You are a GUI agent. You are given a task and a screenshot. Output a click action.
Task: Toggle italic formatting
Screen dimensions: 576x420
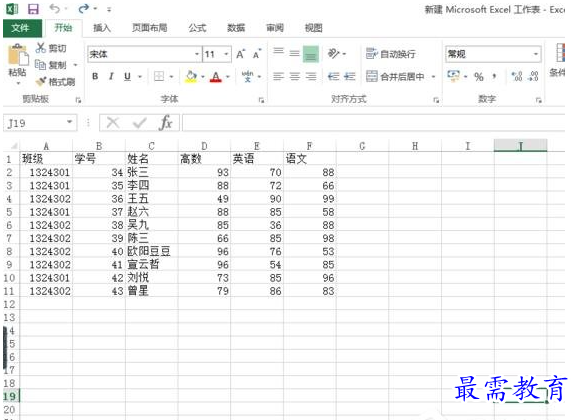click(x=111, y=76)
